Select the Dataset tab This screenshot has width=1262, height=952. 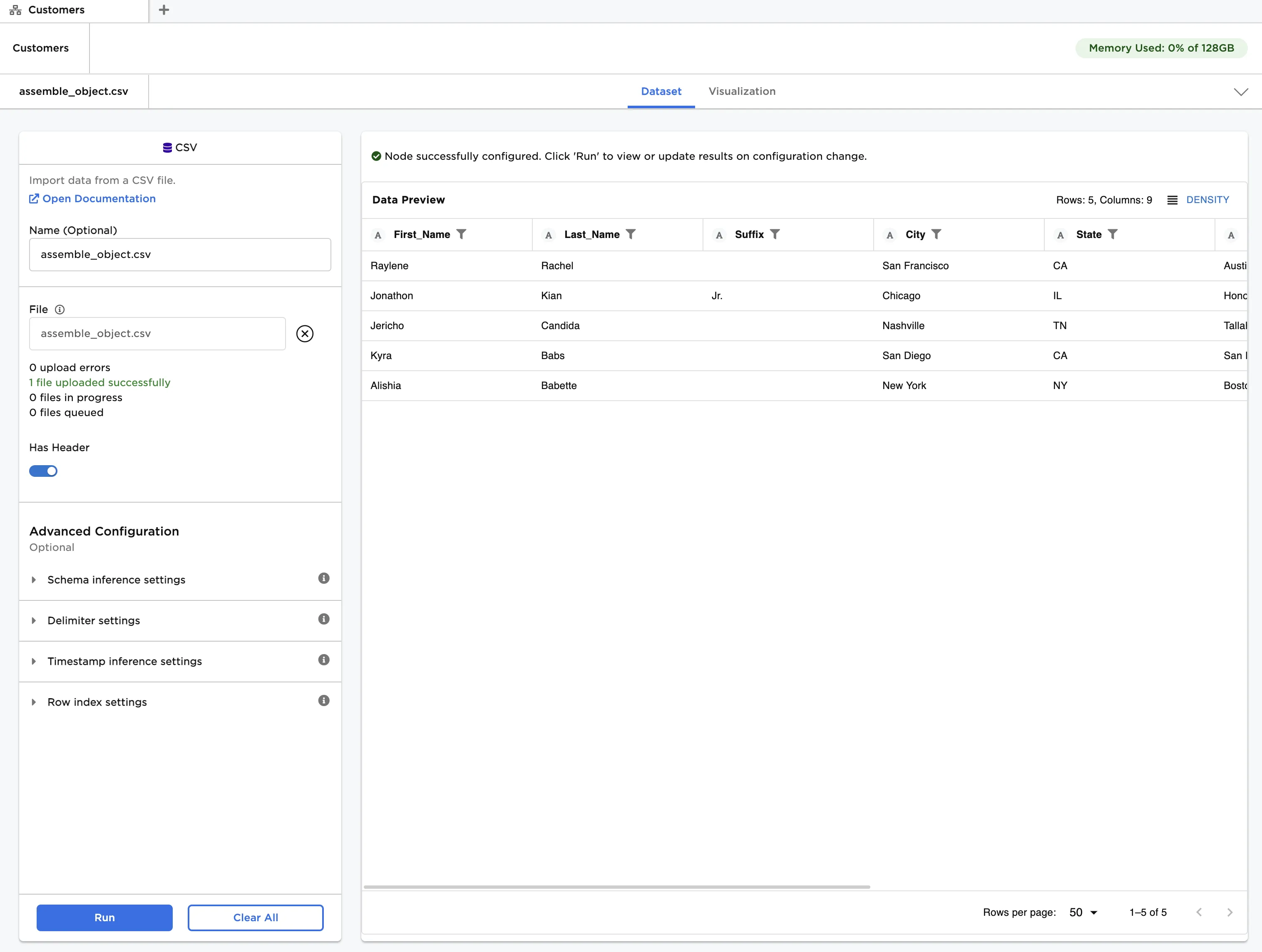click(661, 91)
